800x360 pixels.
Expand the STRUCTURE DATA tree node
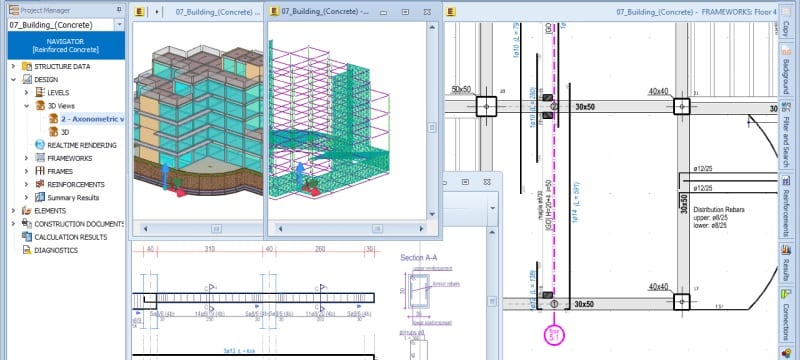(x=13, y=66)
